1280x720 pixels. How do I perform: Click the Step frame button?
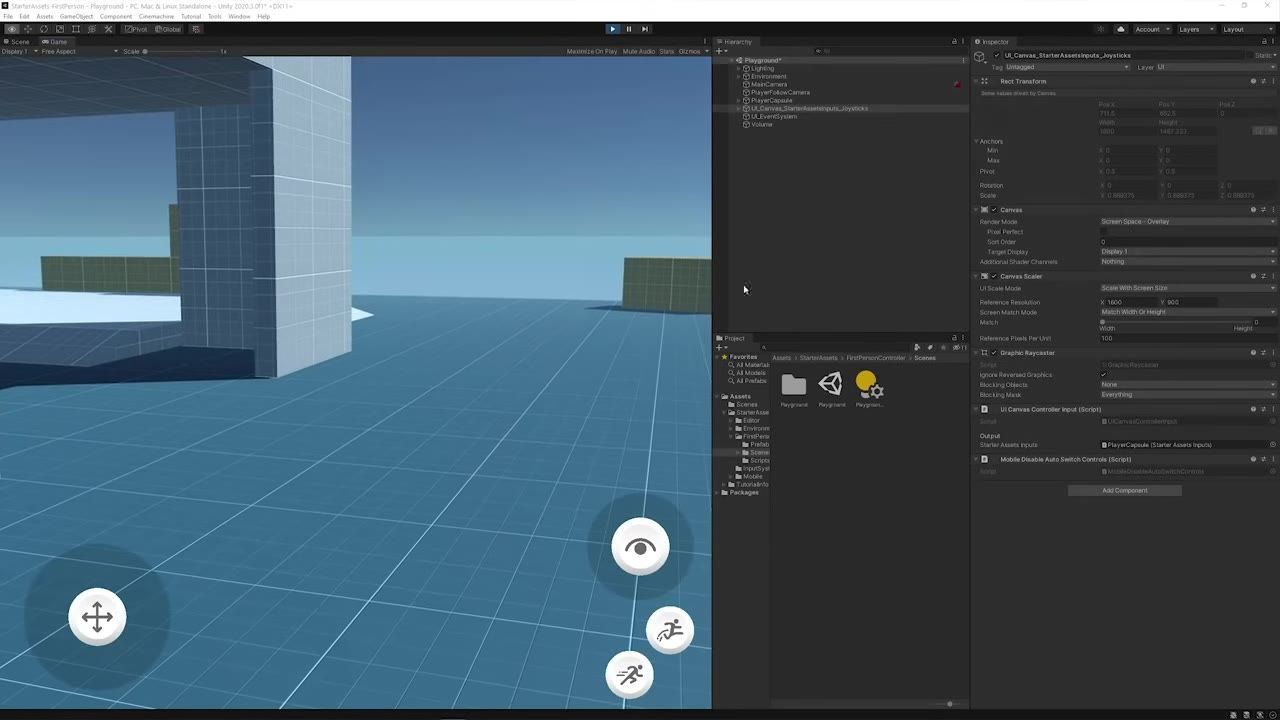click(645, 29)
